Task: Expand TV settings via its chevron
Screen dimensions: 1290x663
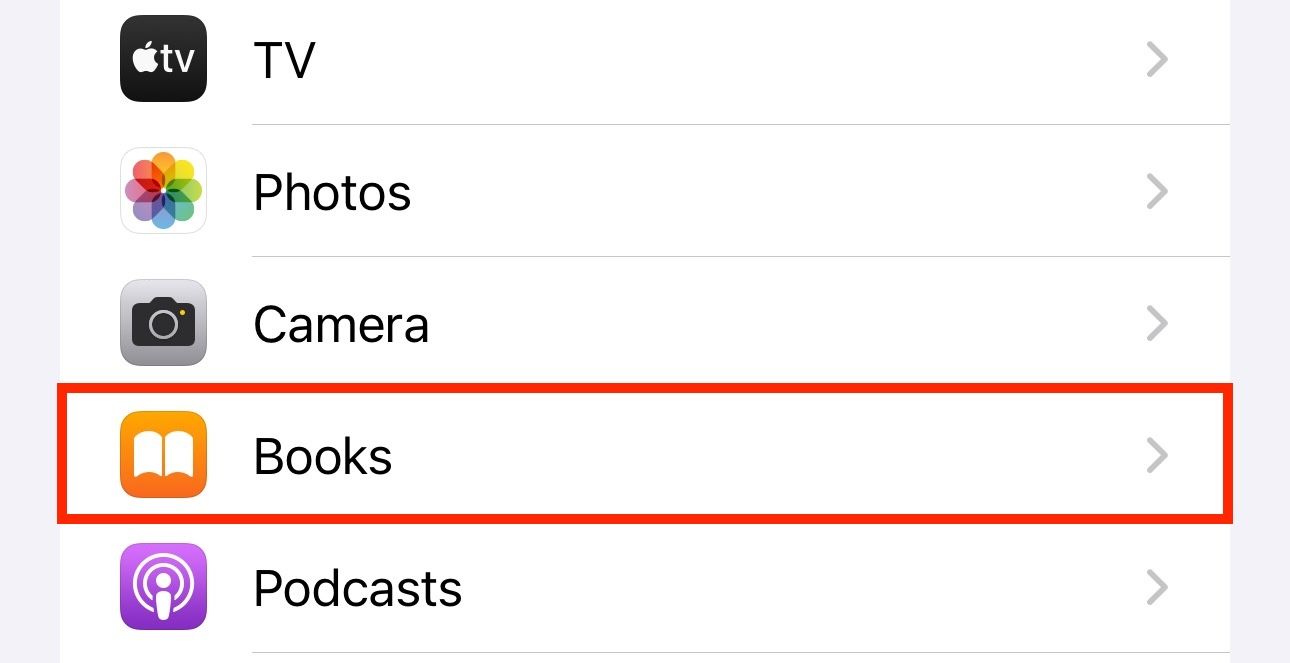Action: click(1157, 60)
